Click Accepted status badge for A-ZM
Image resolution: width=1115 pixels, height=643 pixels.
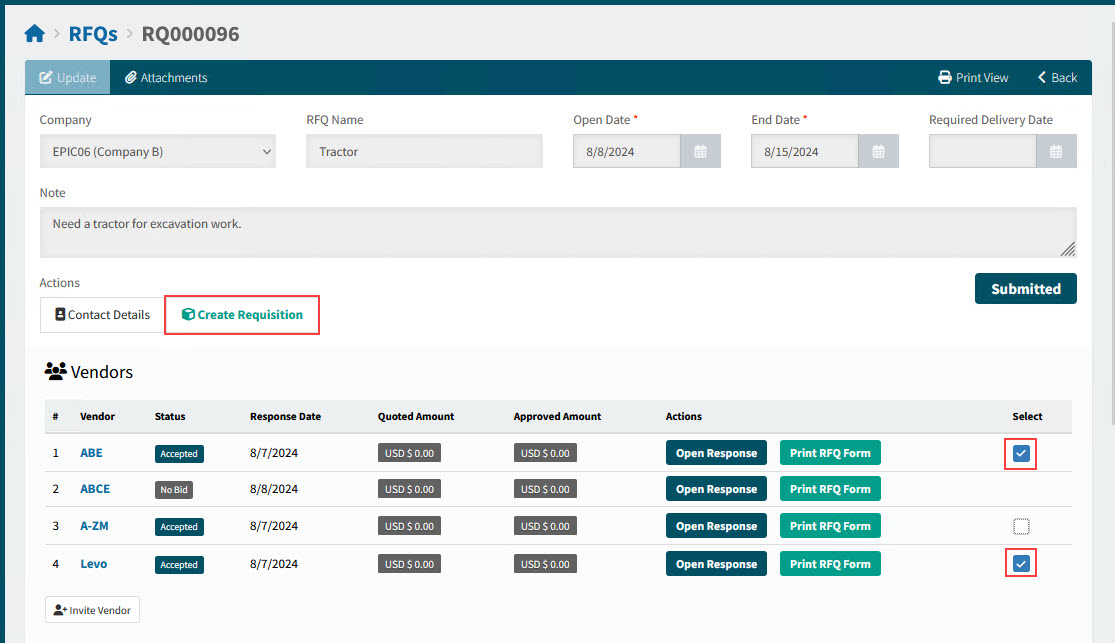click(x=179, y=527)
